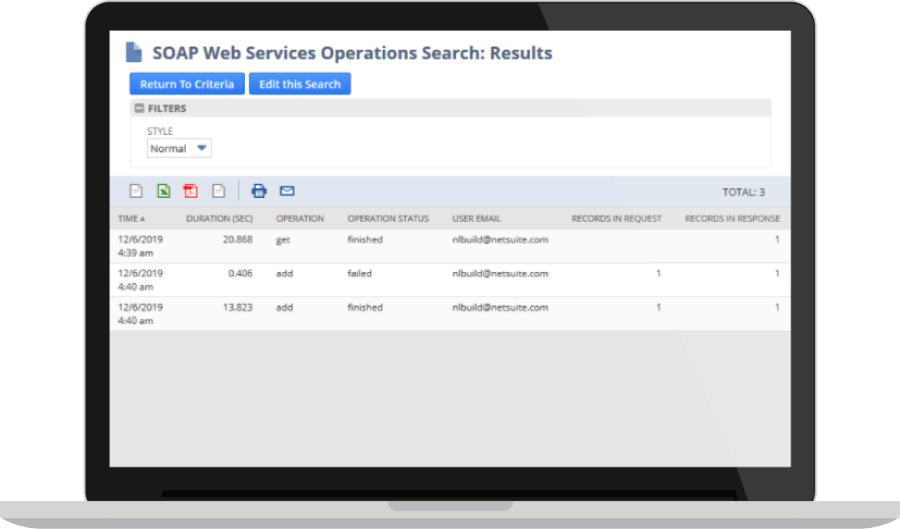Sort by the Operation column header

[300, 219]
